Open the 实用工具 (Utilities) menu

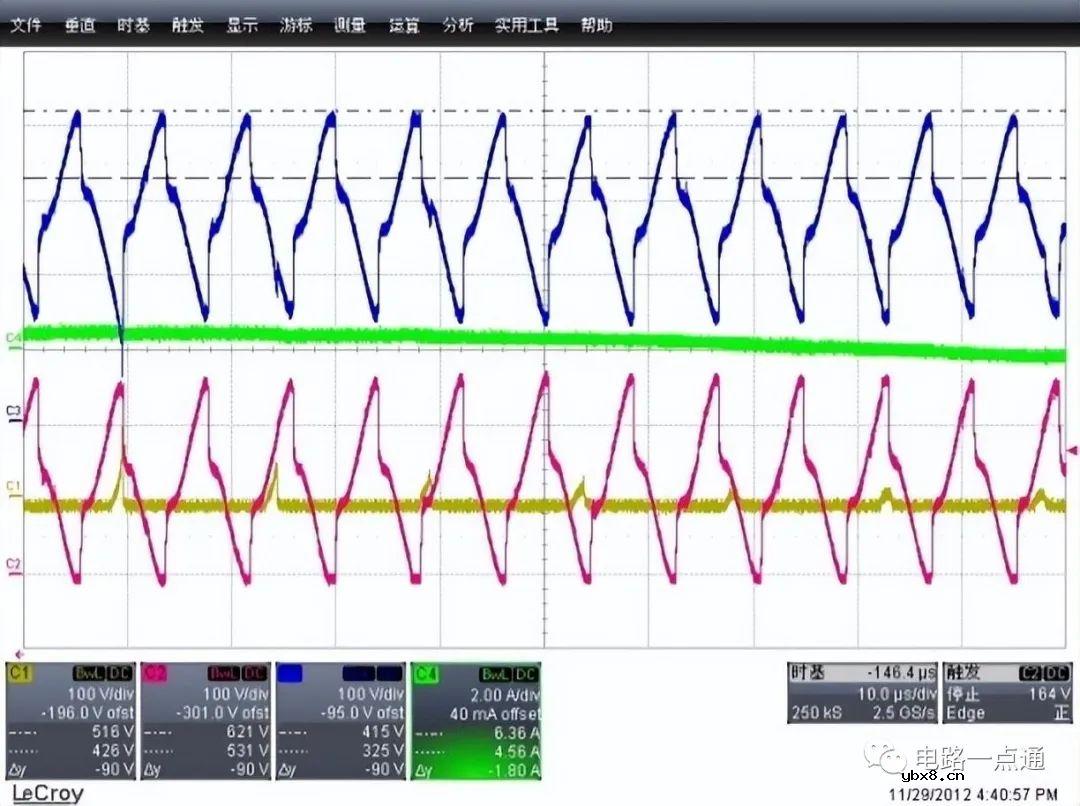tap(526, 26)
